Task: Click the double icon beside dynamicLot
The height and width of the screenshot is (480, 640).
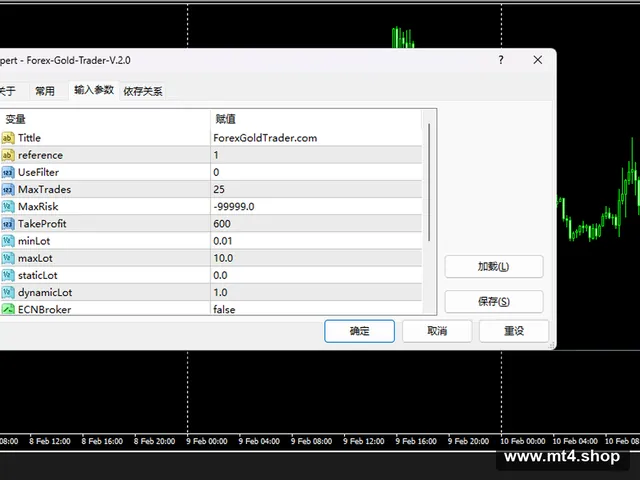Action: (x=8, y=292)
